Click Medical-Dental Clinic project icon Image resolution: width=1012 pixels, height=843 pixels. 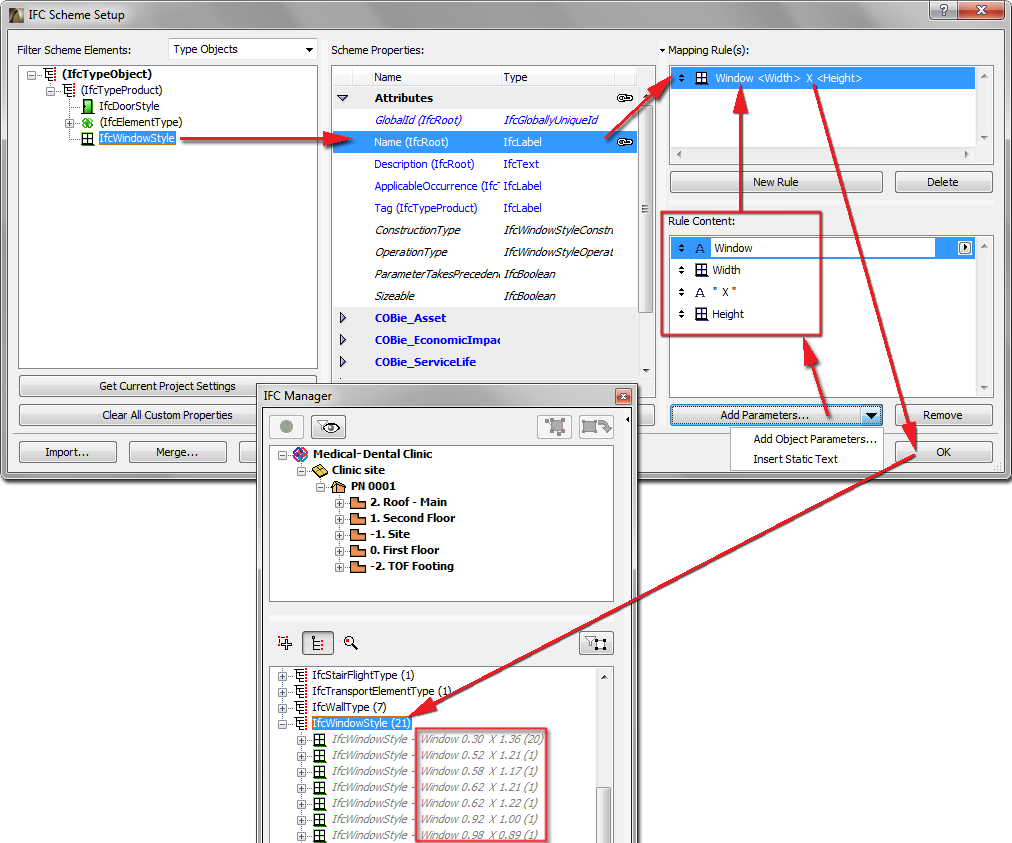point(300,454)
